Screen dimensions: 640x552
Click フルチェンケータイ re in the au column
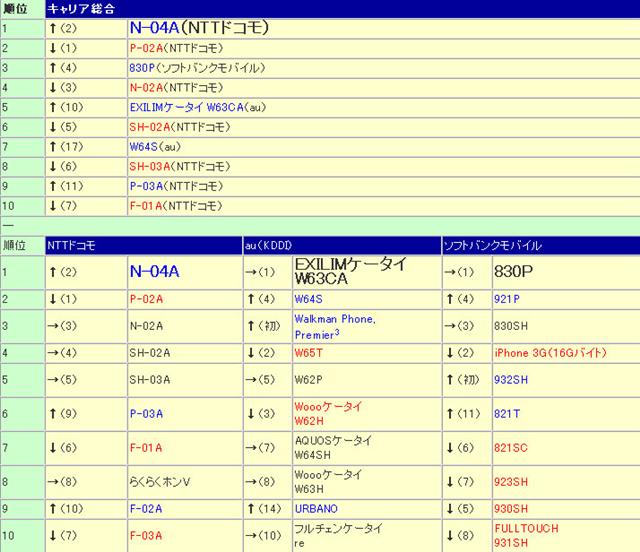pos(338,536)
